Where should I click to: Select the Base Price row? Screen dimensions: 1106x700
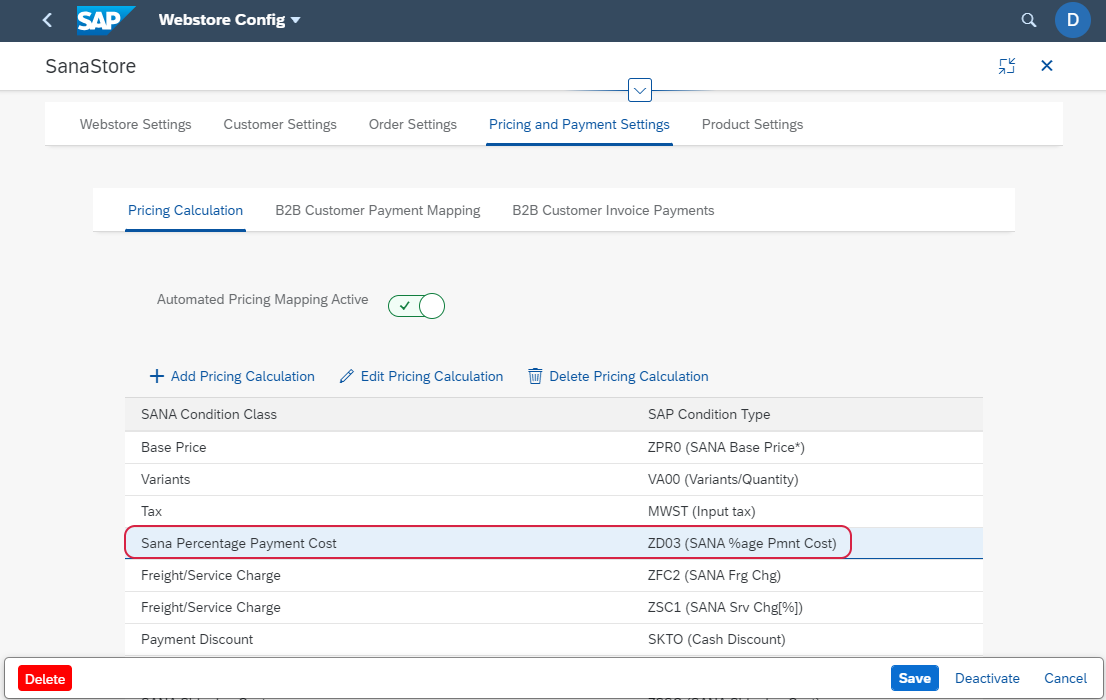[x=554, y=447]
